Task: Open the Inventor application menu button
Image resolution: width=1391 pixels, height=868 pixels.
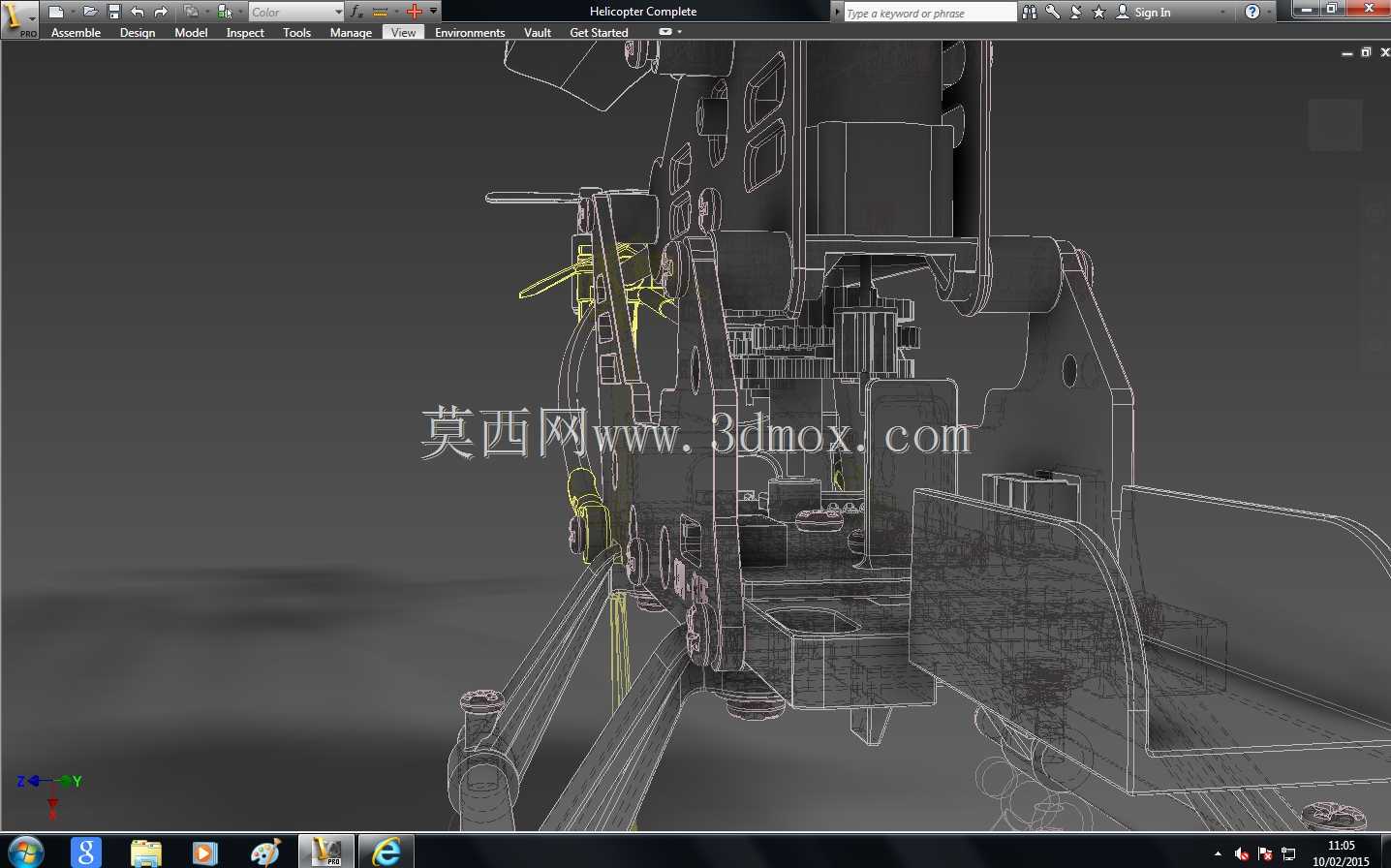Action: 18,18
